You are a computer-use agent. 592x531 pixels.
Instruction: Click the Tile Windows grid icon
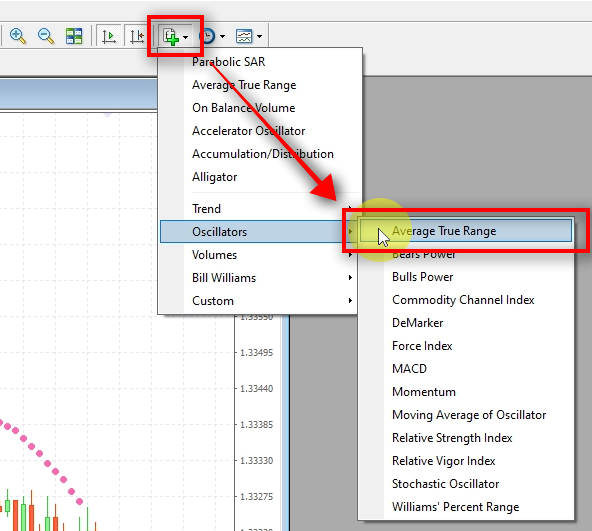74,36
